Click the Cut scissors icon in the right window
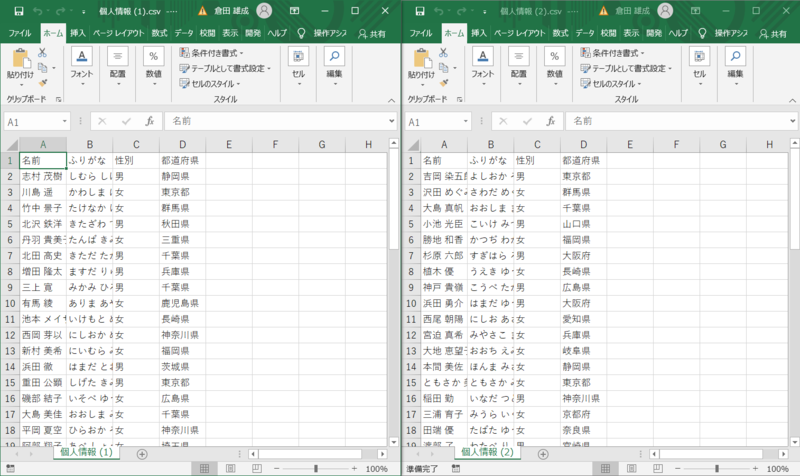The height and width of the screenshot is (476, 800). [443, 53]
